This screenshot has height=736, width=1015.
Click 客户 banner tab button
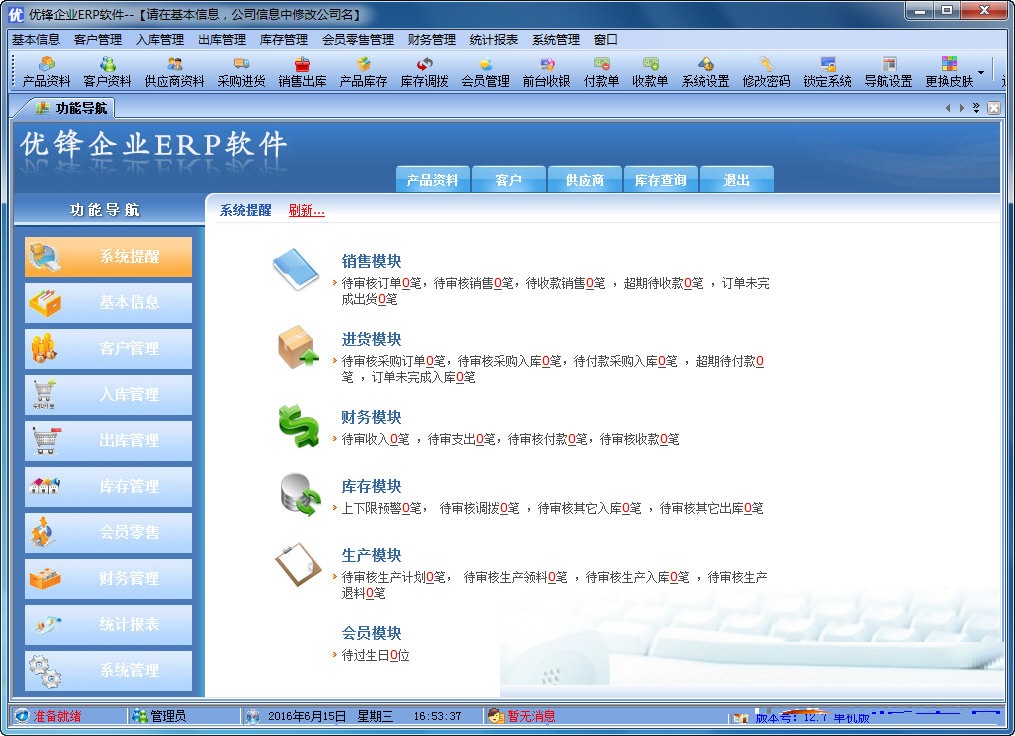tap(508, 180)
